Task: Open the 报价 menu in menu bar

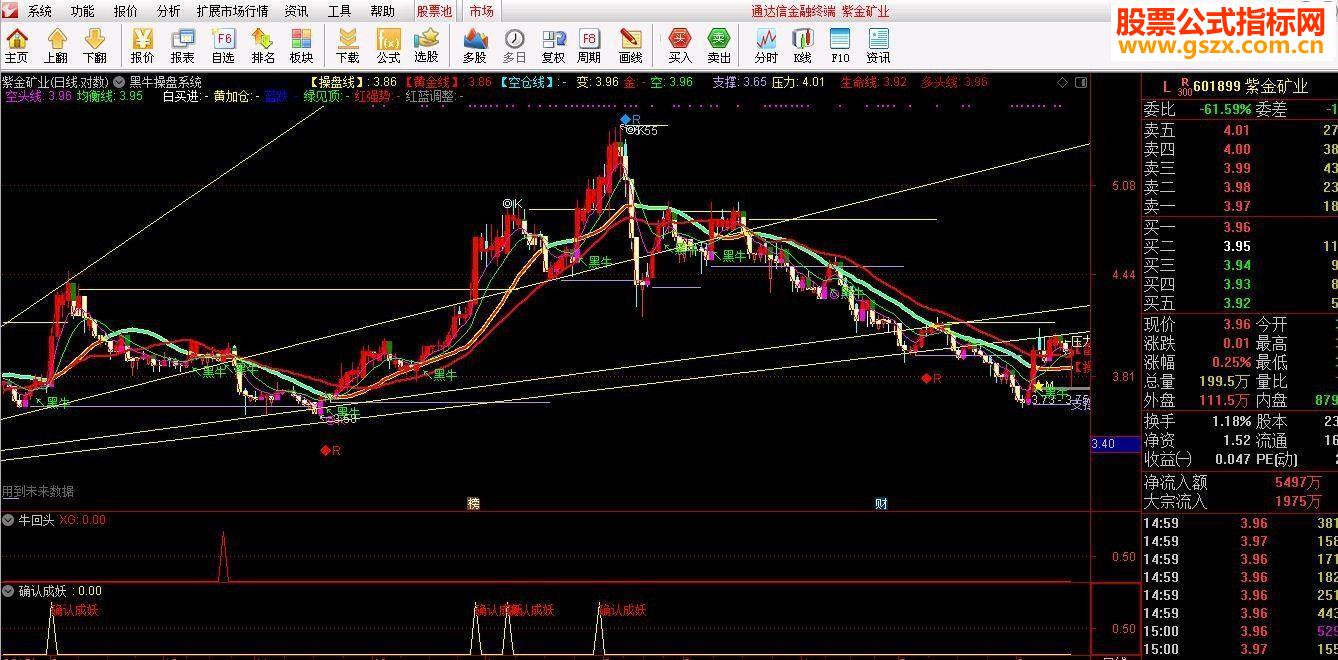Action: coord(126,11)
